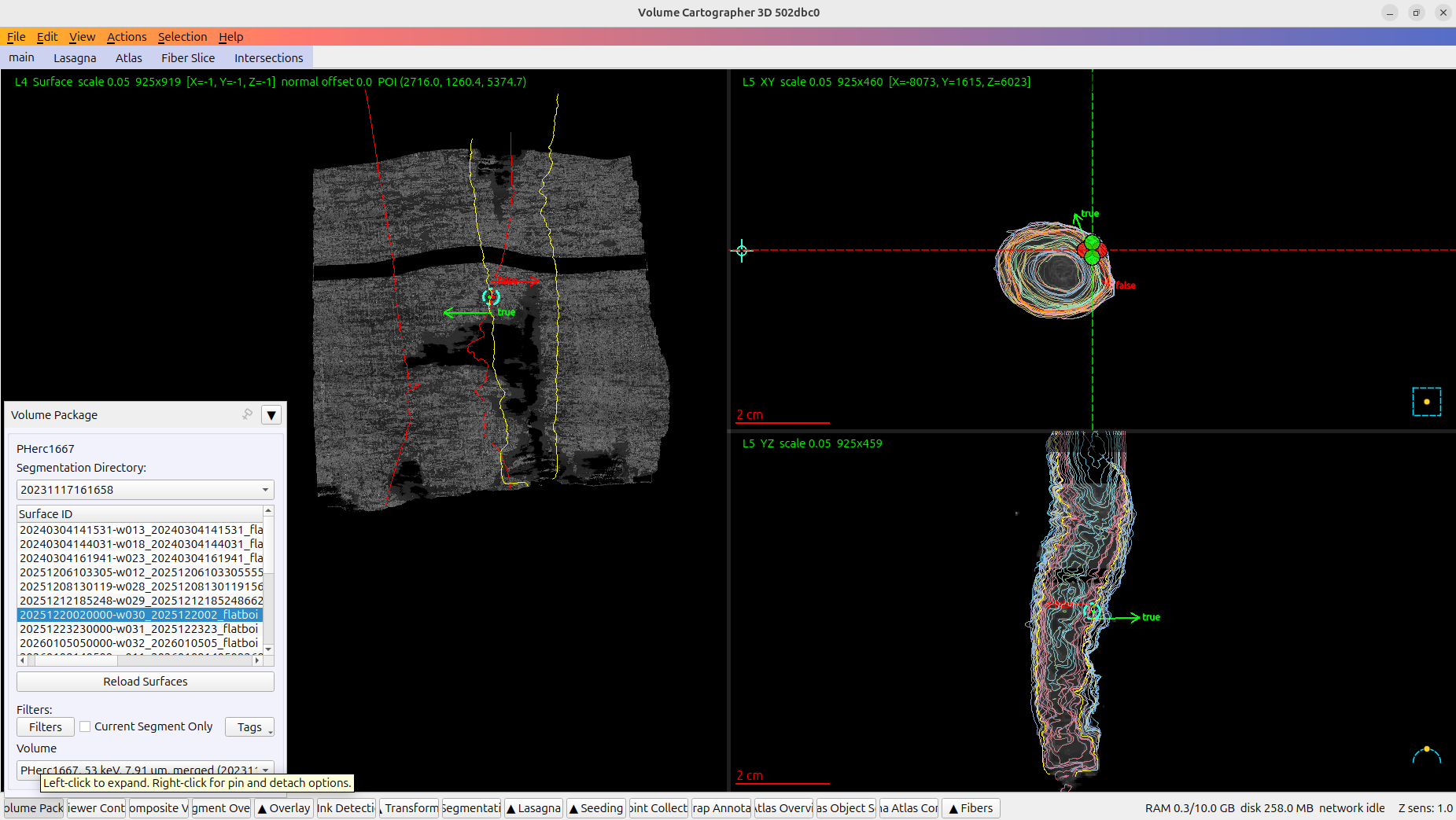Click the arc icon in YZ view
The height and width of the screenshot is (820, 1456).
pos(1426,755)
